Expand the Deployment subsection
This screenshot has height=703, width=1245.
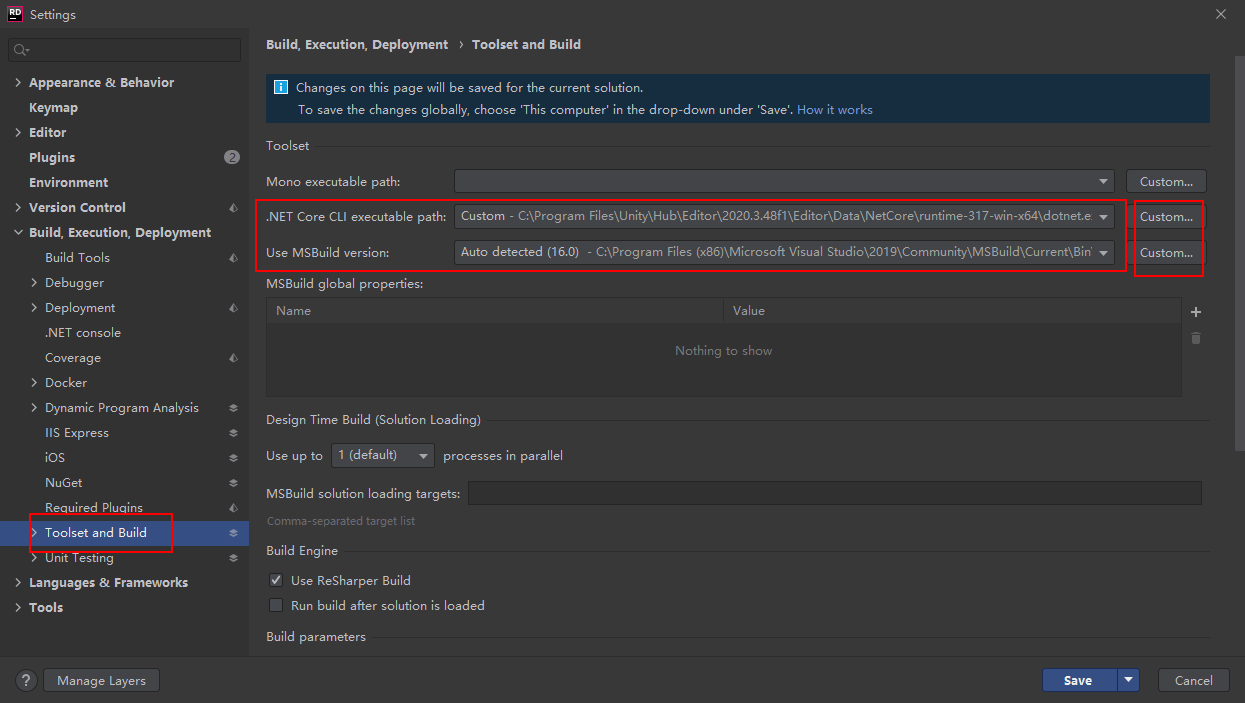pyautogui.click(x=34, y=308)
